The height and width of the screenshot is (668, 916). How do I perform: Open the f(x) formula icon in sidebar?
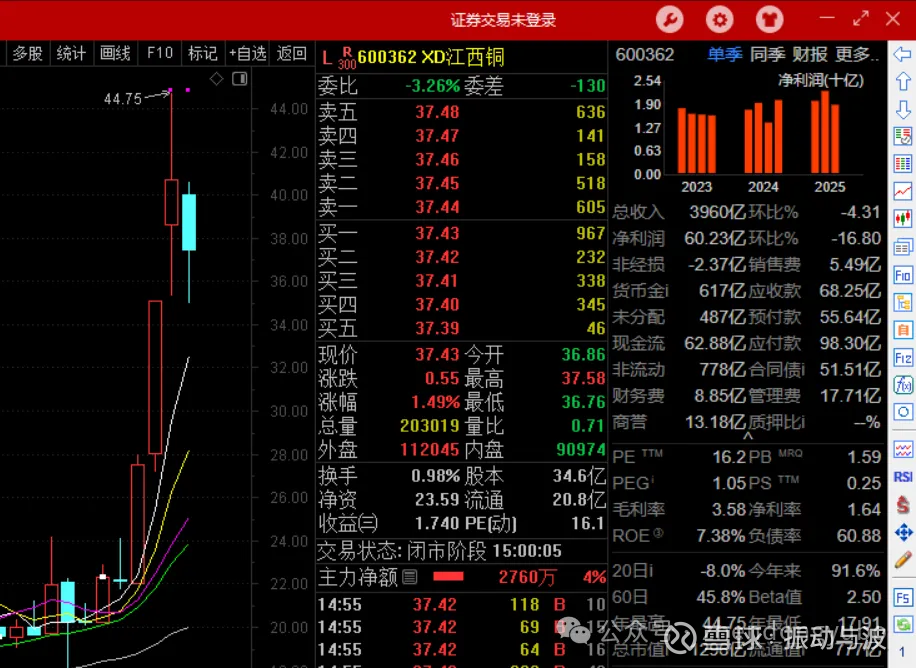[x=903, y=385]
